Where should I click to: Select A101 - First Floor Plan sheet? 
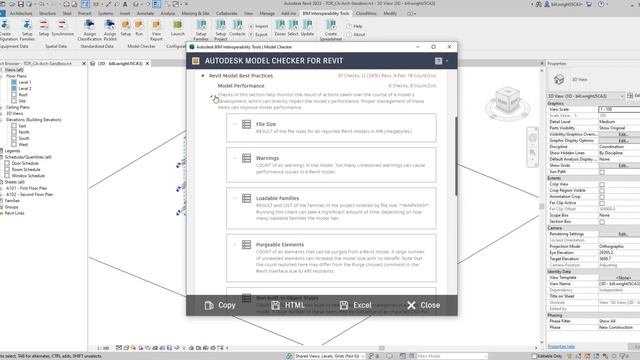tap(26, 188)
